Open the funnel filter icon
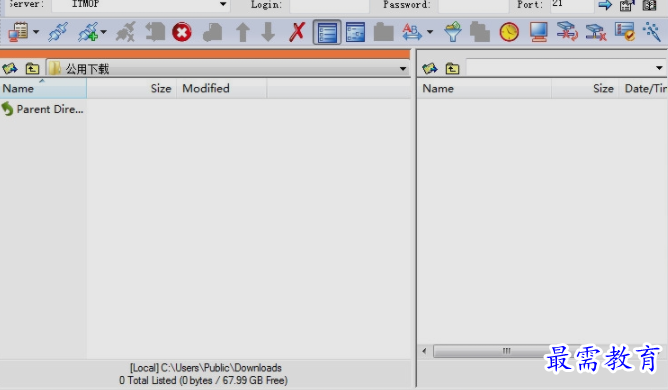The height and width of the screenshot is (390, 668). point(453,32)
